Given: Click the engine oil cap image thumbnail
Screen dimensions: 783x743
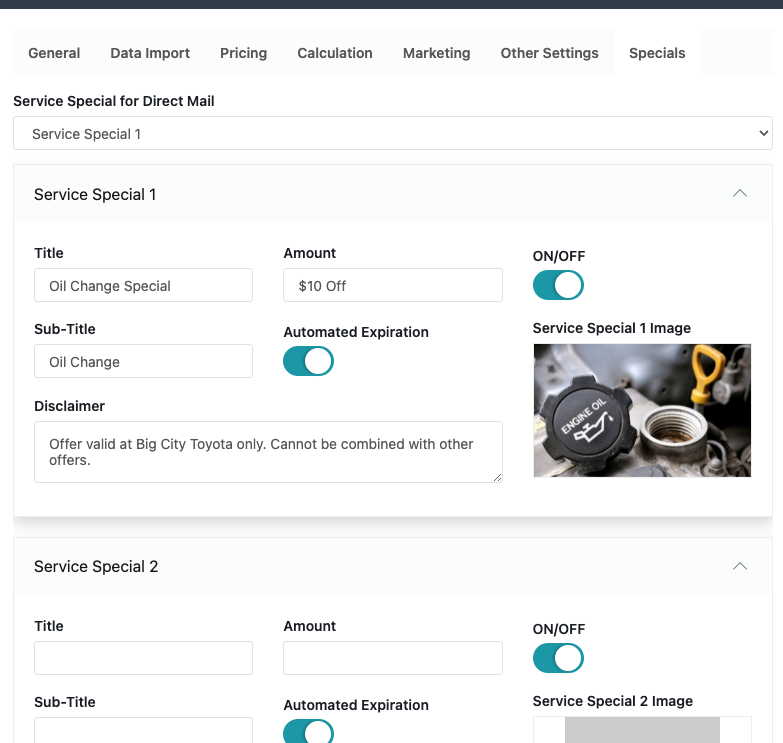Looking at the screenshot, I should pos(642,410).
